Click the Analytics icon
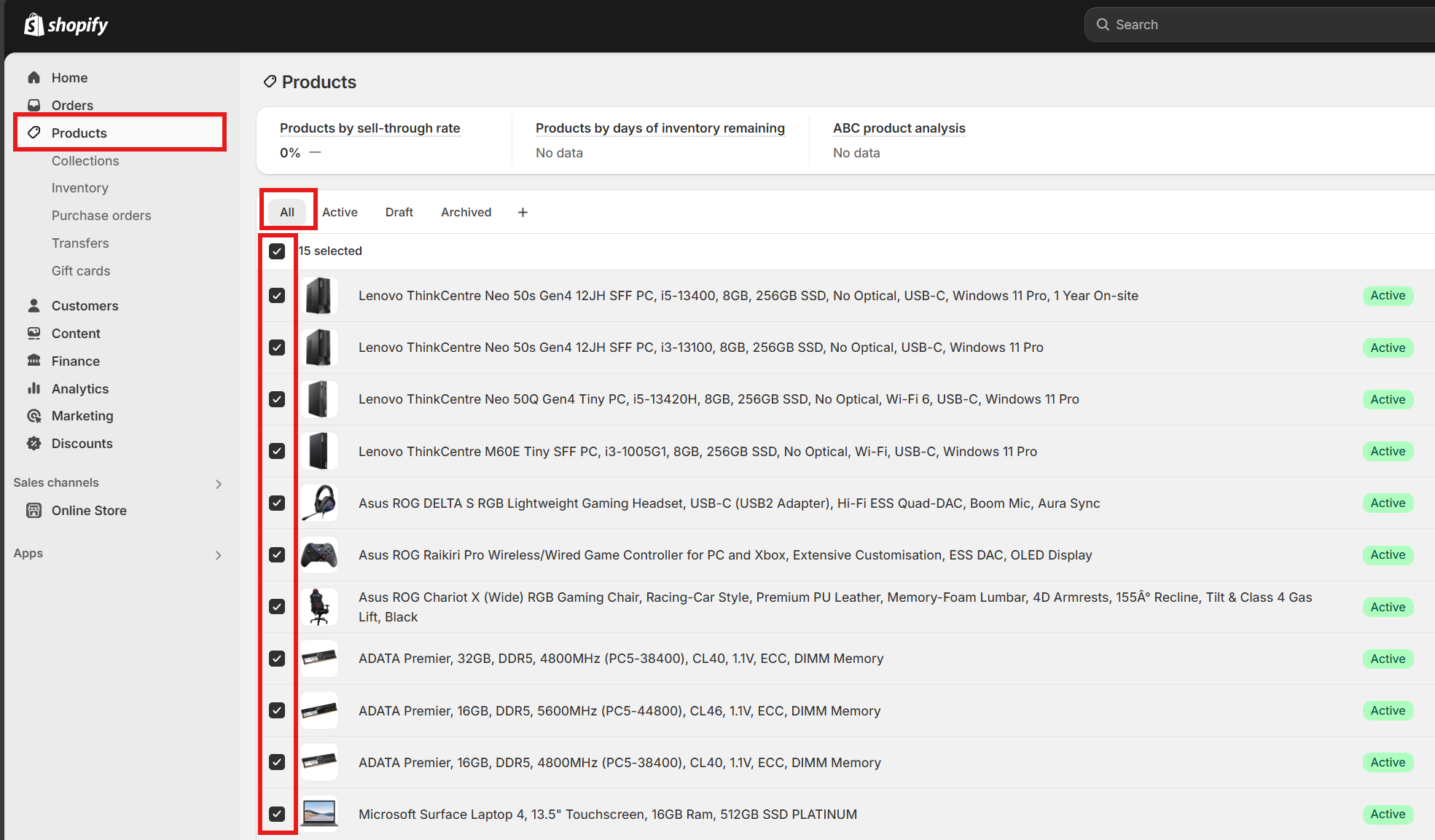 pos(34,388)
